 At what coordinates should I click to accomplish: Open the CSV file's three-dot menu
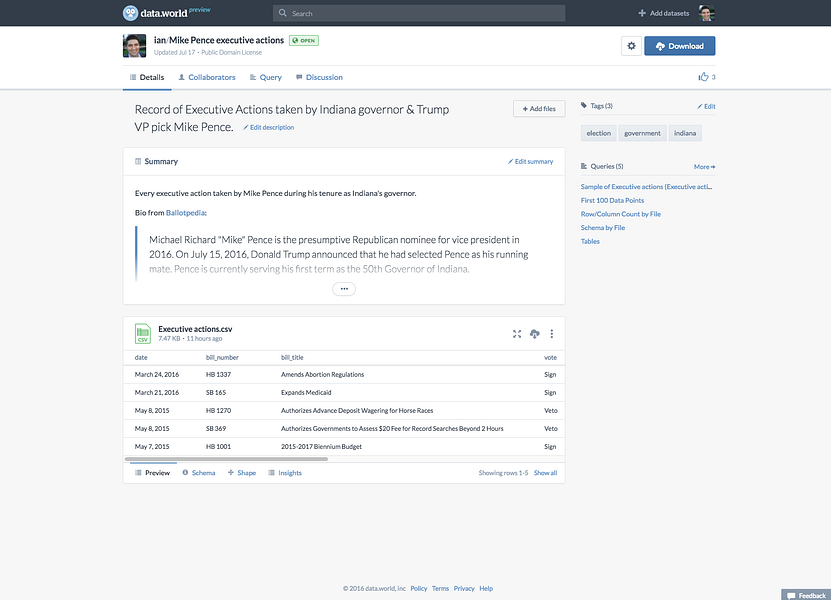(552, 334)
